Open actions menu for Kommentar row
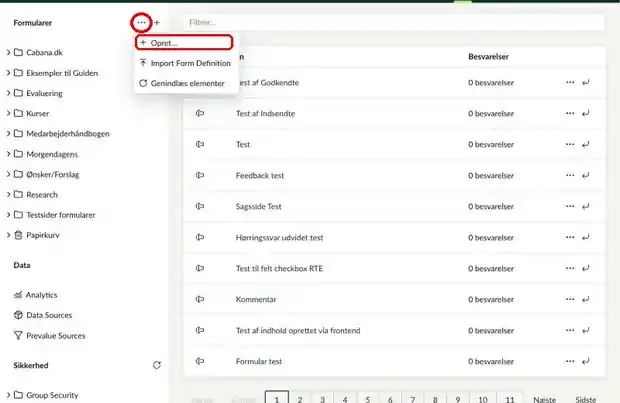The width and height of the screenshot is (620, 403). [x=570, y=299]
